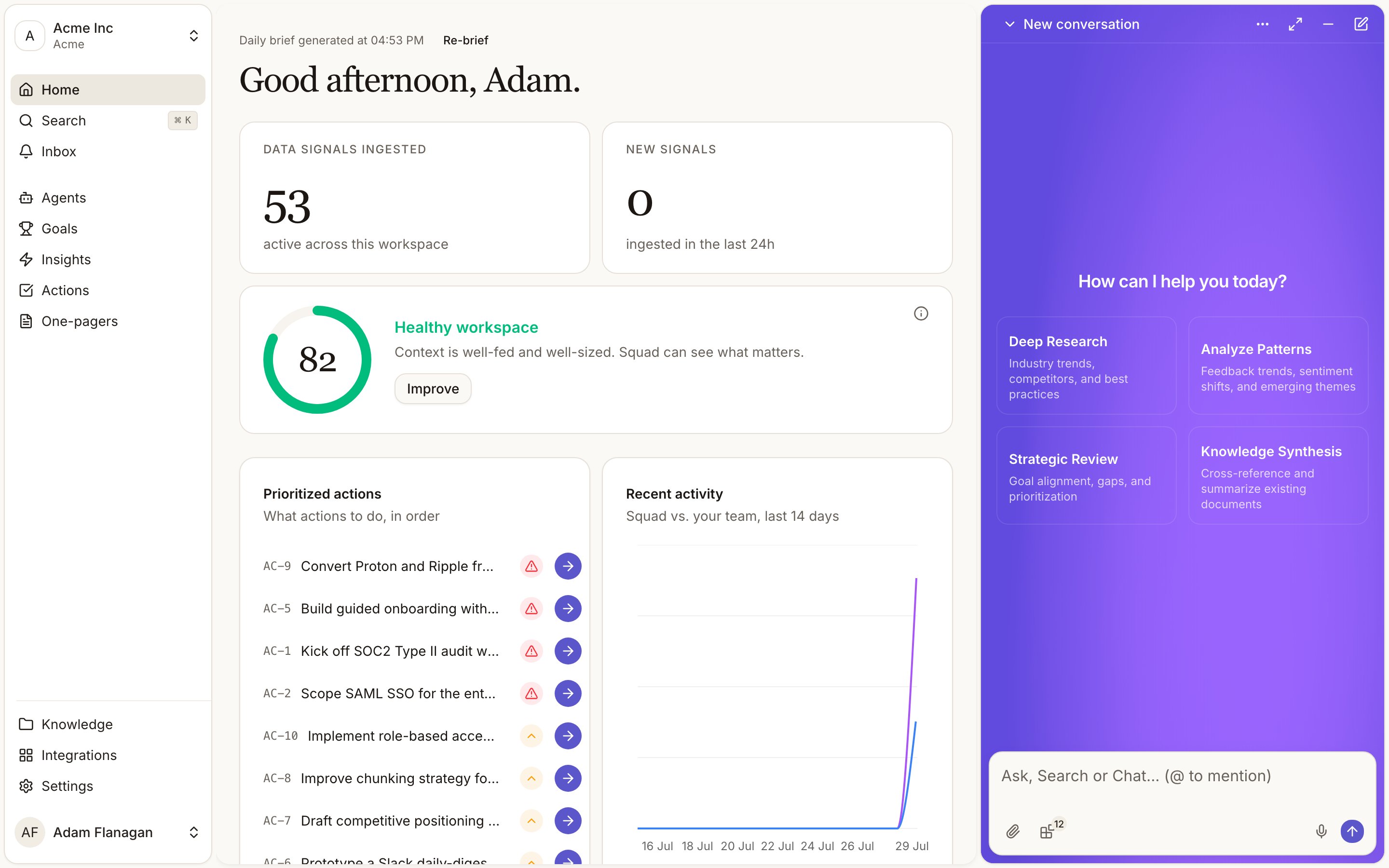
Task: Click medium priority chevron icon on AC-8
Action: [531, 778]
